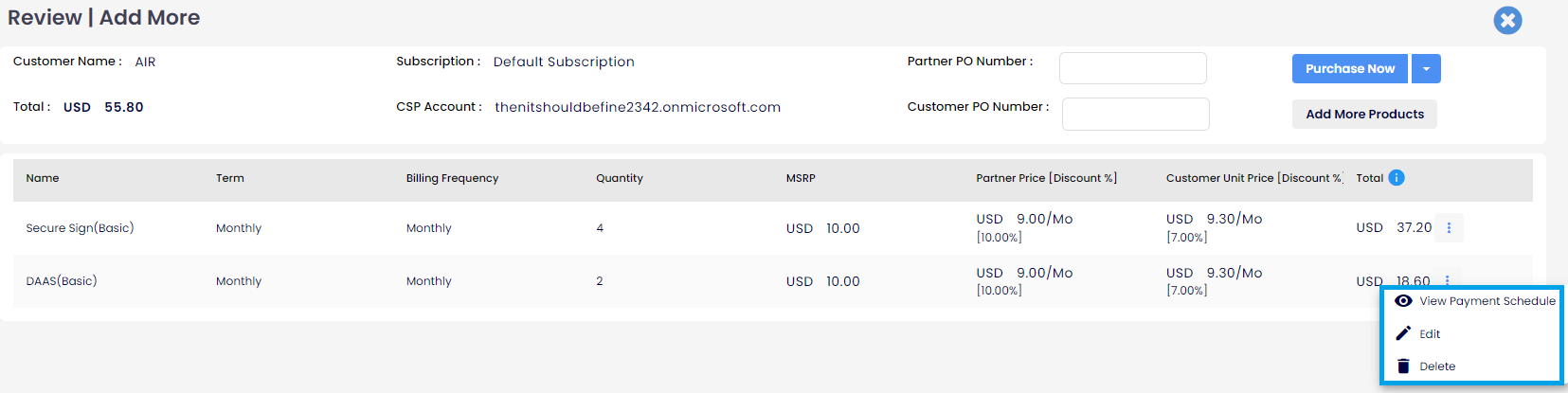Viewport: 1568px width, 393px height.
Task: Click the thenitshouldbefine2342.onmicrosoft.com account link
Action: pyautogui.click(x=638, y=107)
